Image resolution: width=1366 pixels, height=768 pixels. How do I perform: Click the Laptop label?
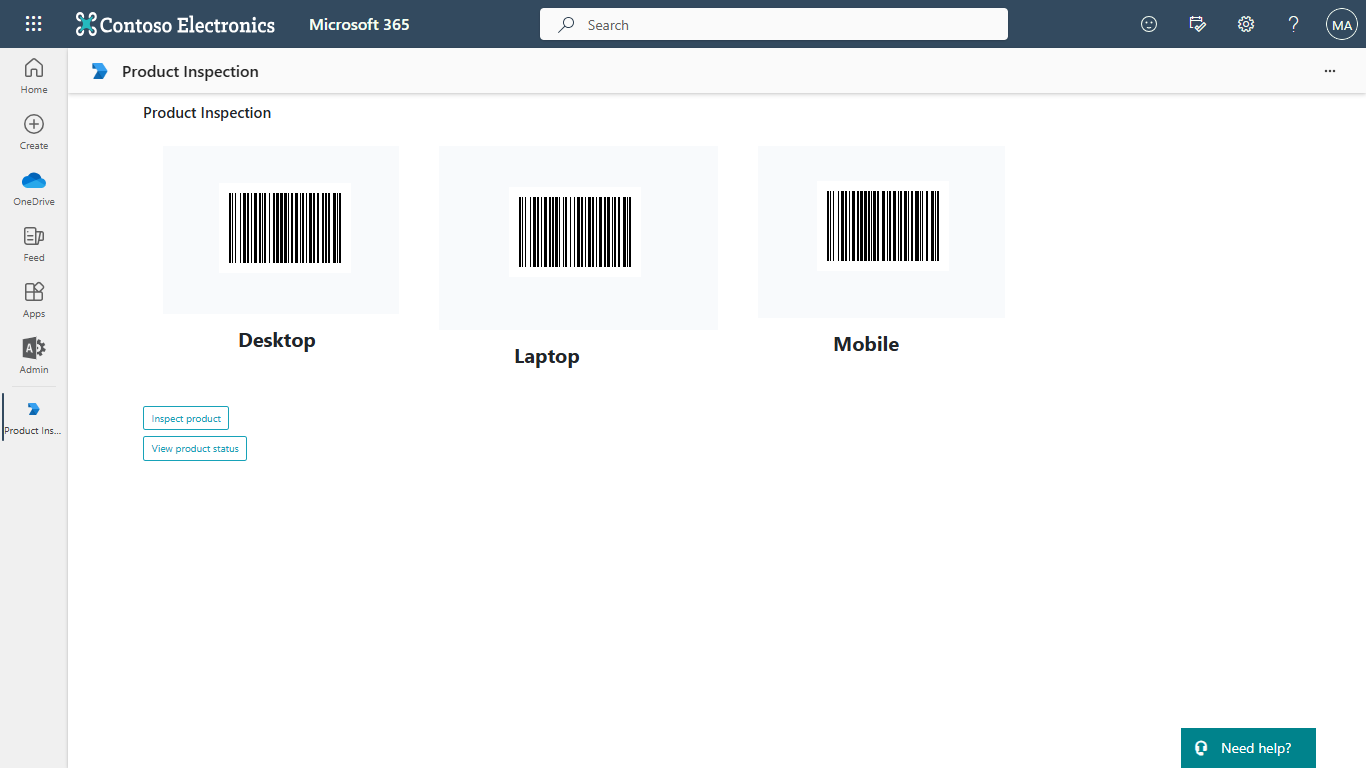point(547,356)
